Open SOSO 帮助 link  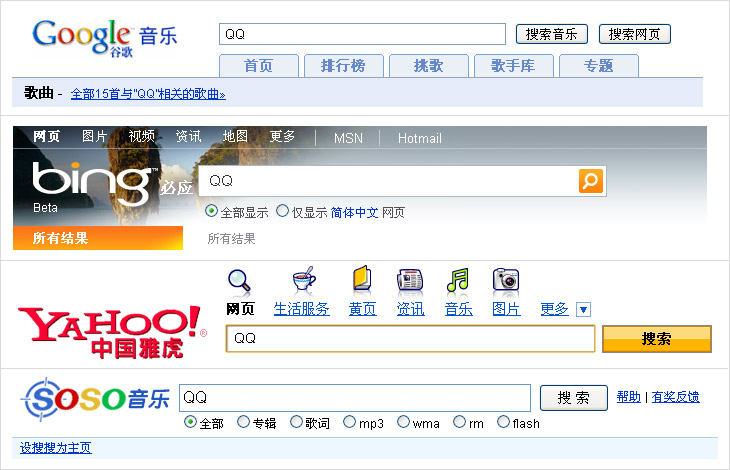coord(629,397)
